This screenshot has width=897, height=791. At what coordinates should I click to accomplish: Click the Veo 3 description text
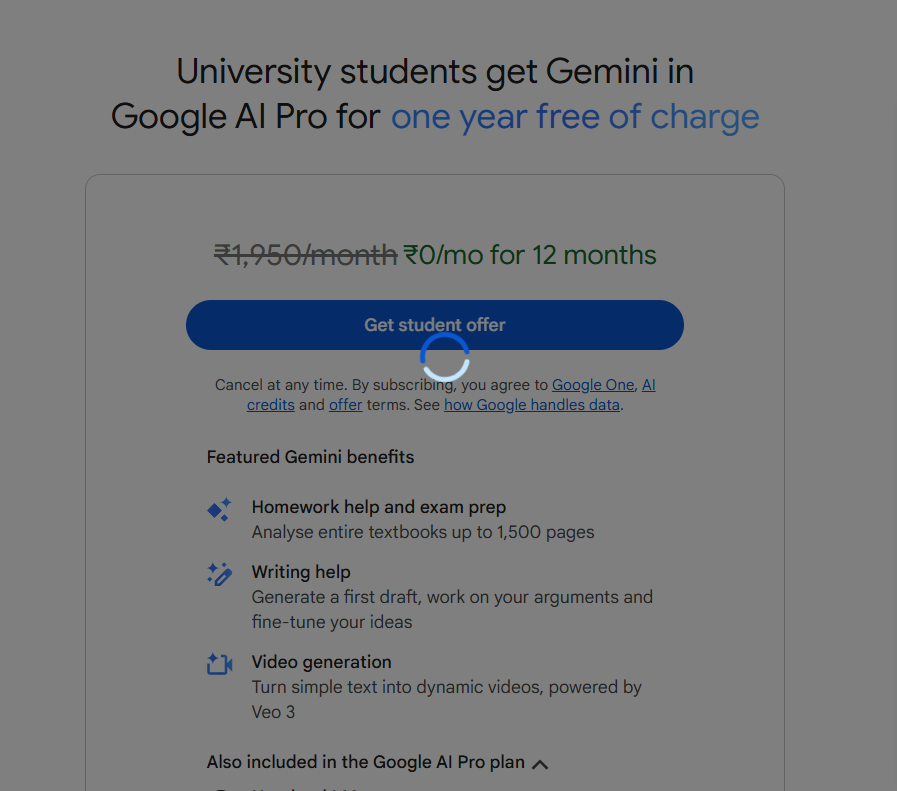point(273,712)
